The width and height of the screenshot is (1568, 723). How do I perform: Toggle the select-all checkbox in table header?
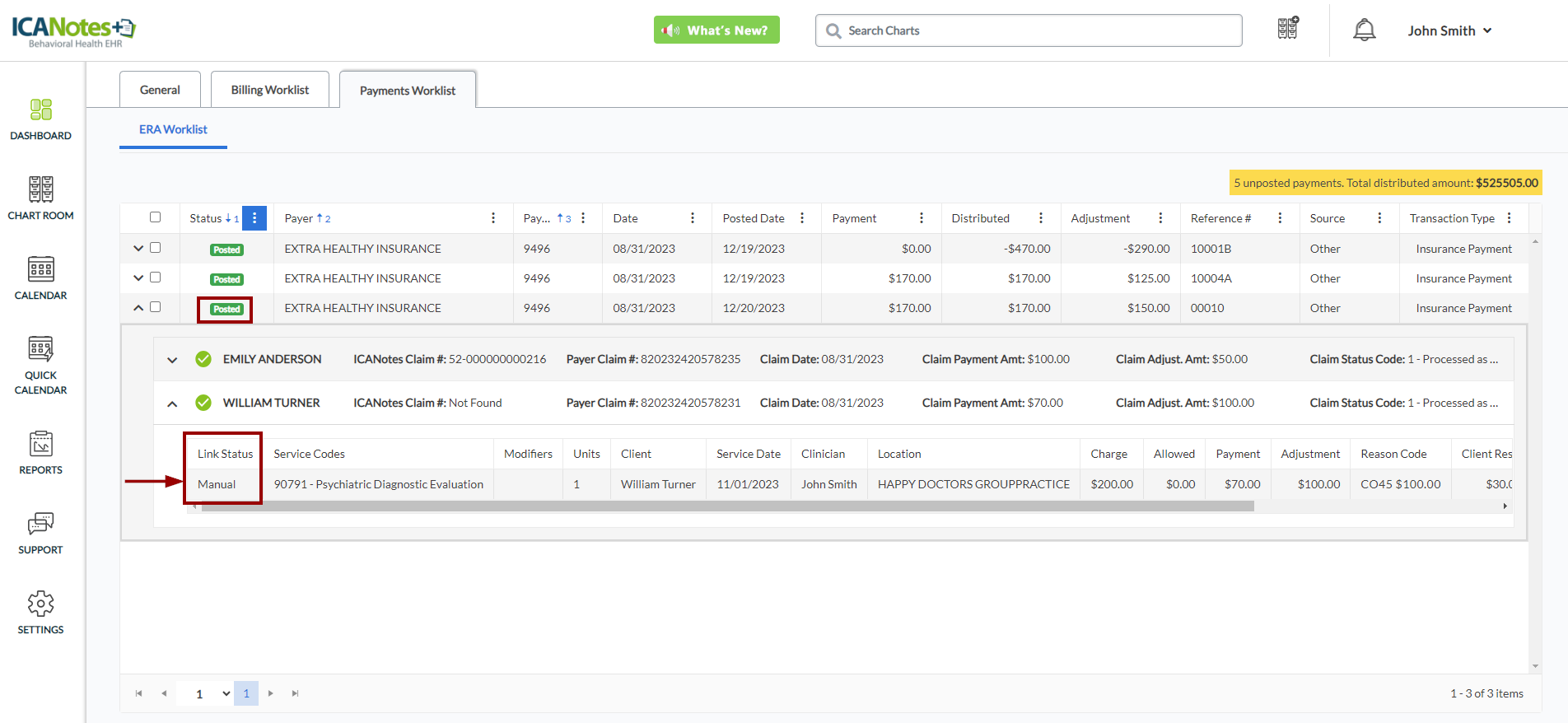(155, 217)
